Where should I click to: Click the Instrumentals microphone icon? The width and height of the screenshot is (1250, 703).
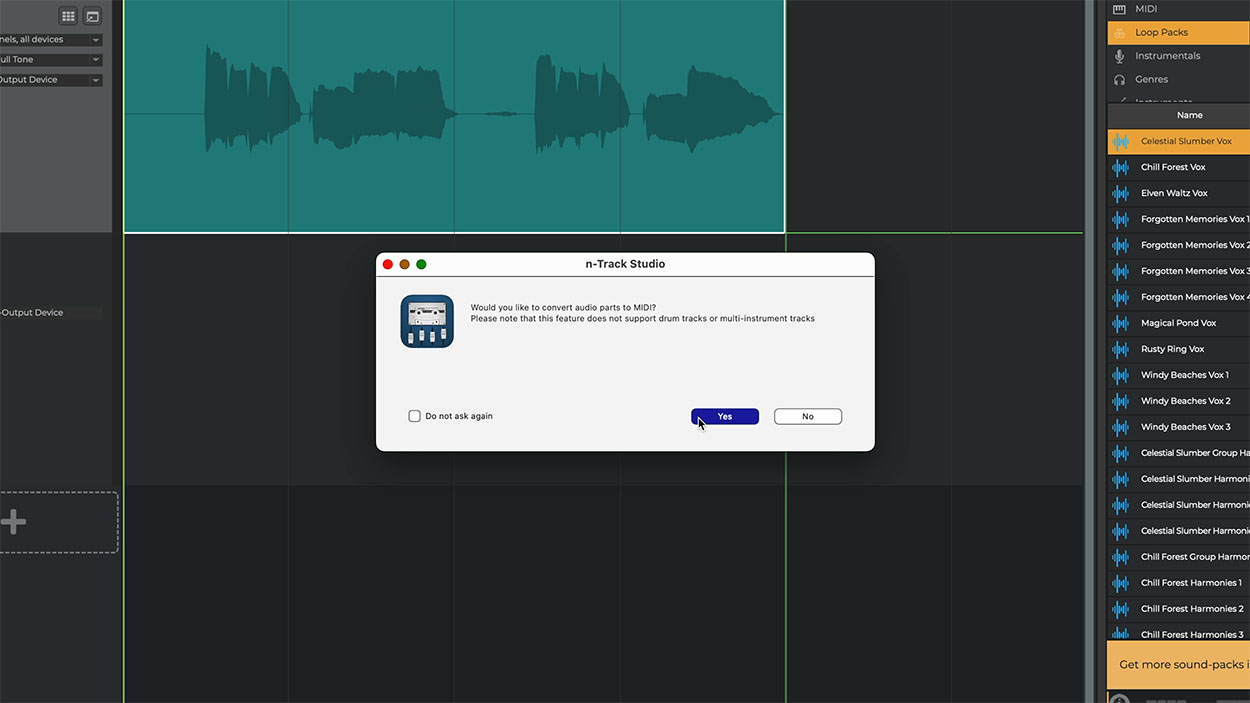pyautogui.click(x=1119, y=56)
